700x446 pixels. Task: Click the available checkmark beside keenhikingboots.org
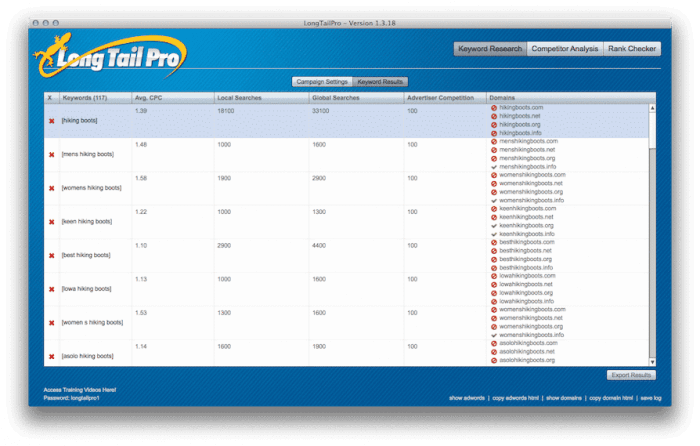click(x=494, y=226)
